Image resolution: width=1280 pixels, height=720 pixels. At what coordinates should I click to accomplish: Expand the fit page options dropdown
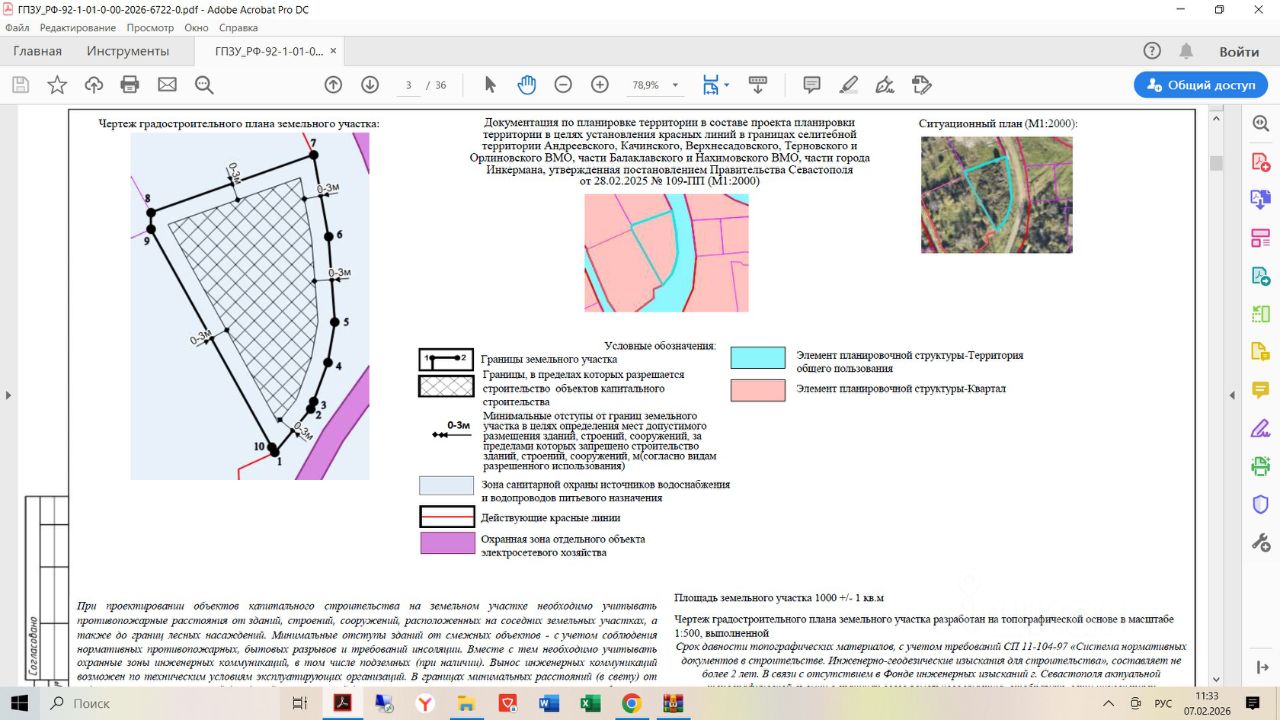(727, 85)
